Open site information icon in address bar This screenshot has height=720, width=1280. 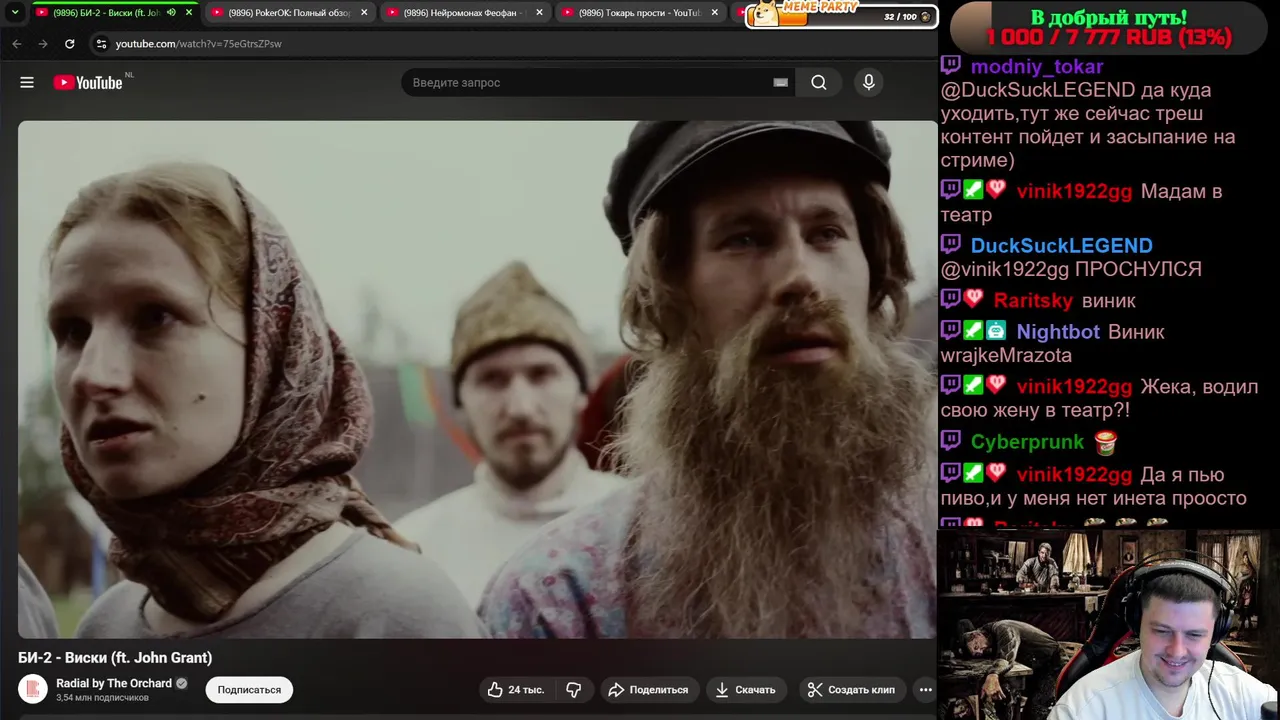tap(101, 44)
